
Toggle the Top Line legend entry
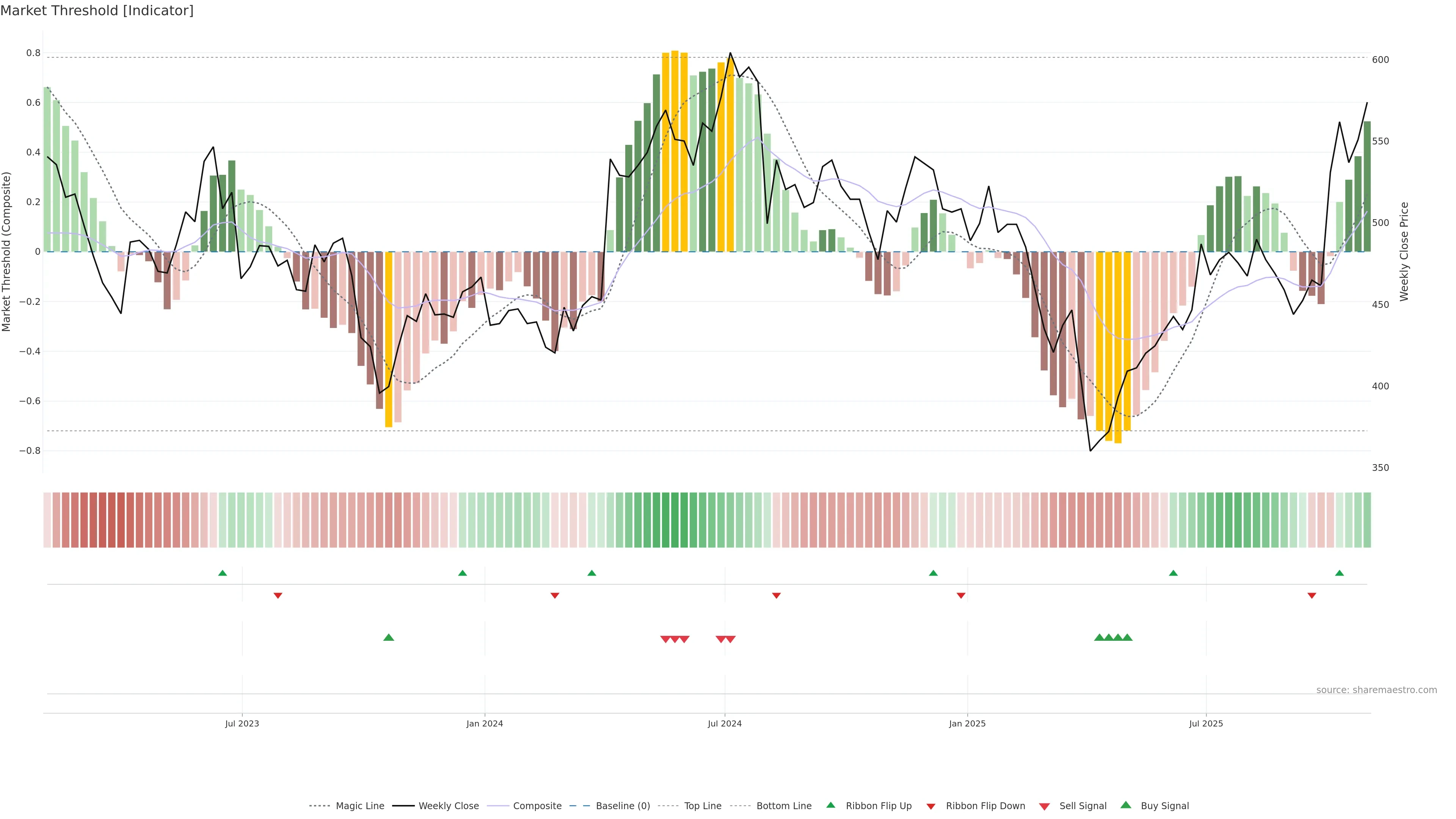coord(703,806)
